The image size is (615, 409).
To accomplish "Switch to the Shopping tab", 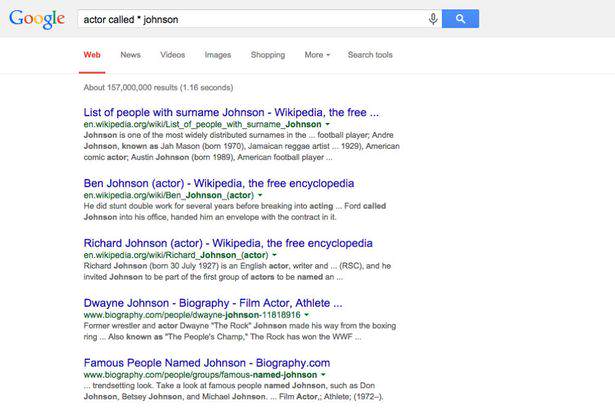I will pos(267,55).
